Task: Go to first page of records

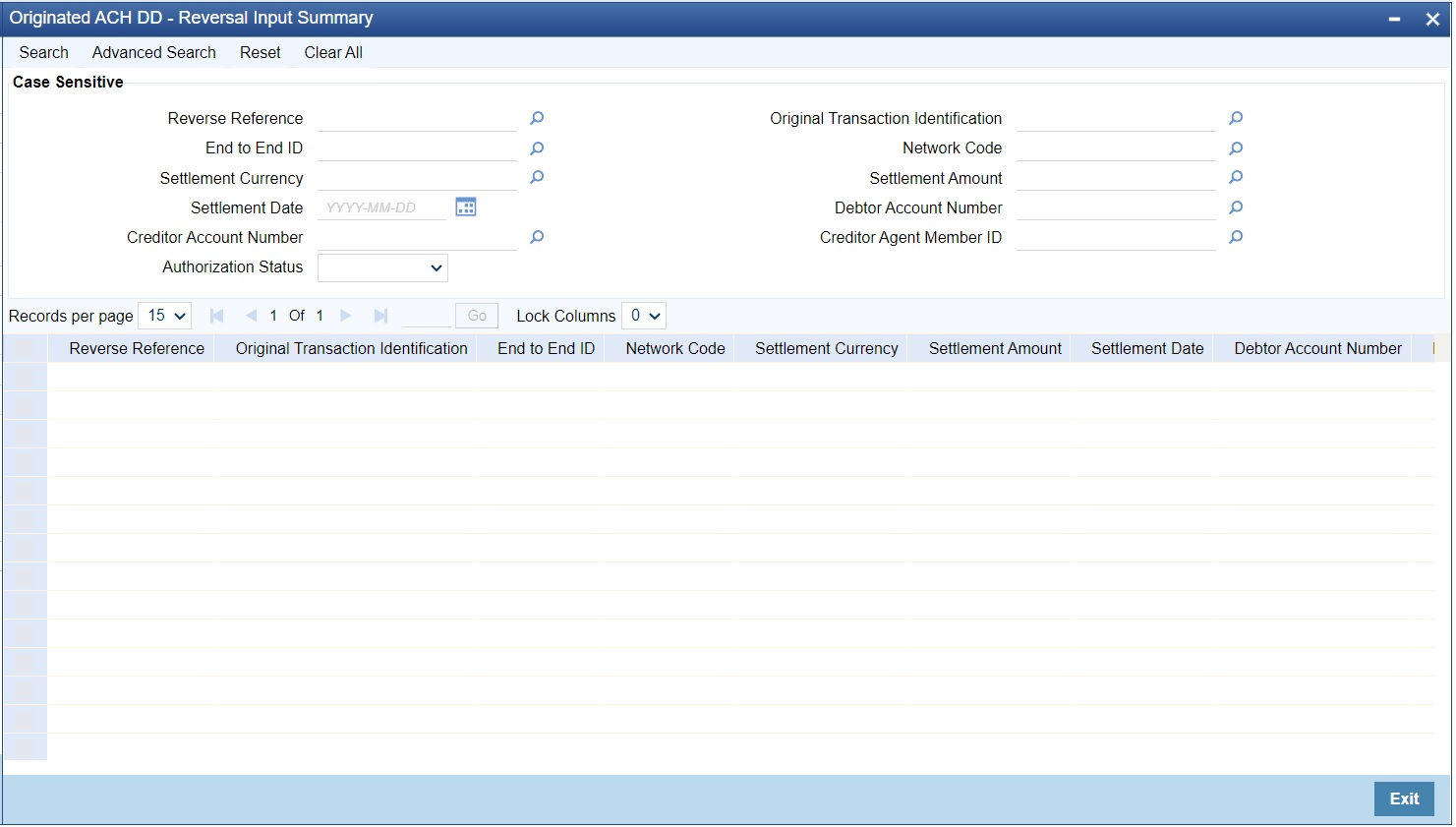Action: click(x=217, y=316)
